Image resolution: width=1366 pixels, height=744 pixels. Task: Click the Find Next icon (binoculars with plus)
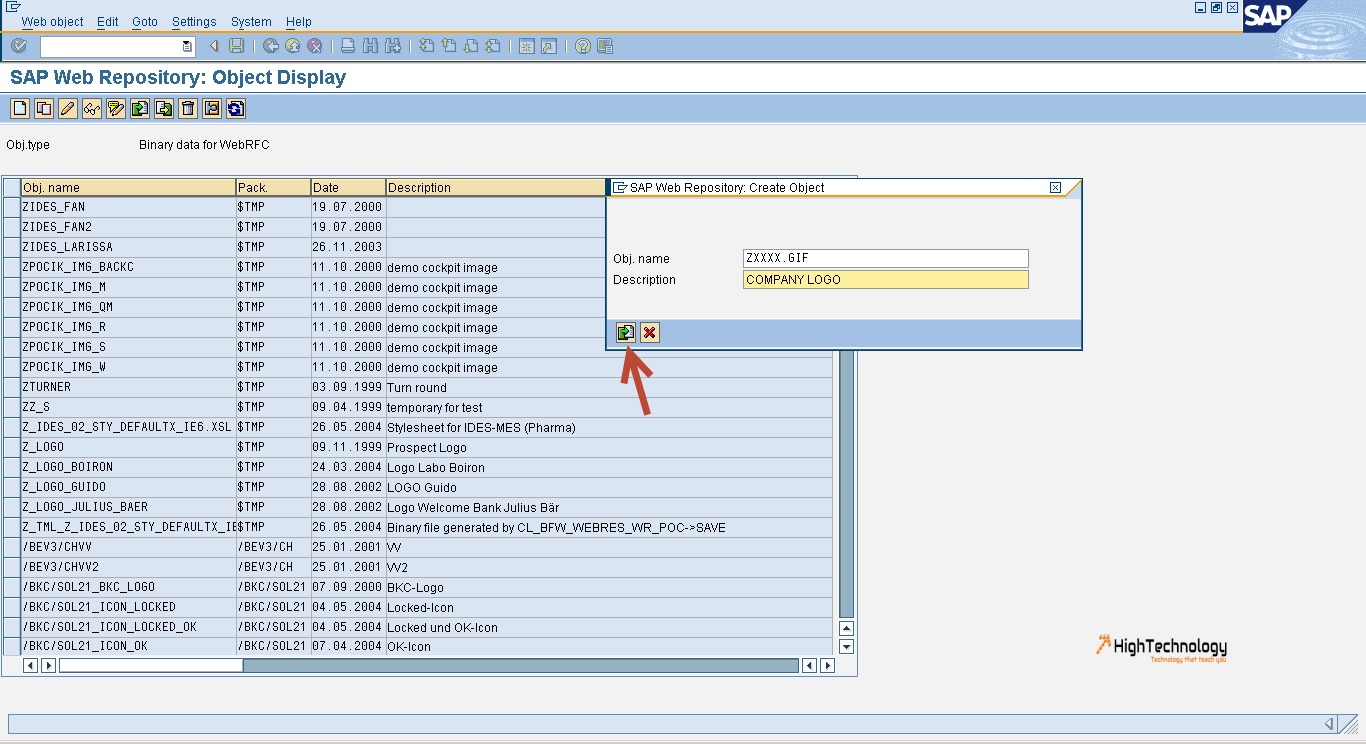click(x=393, y=46)
